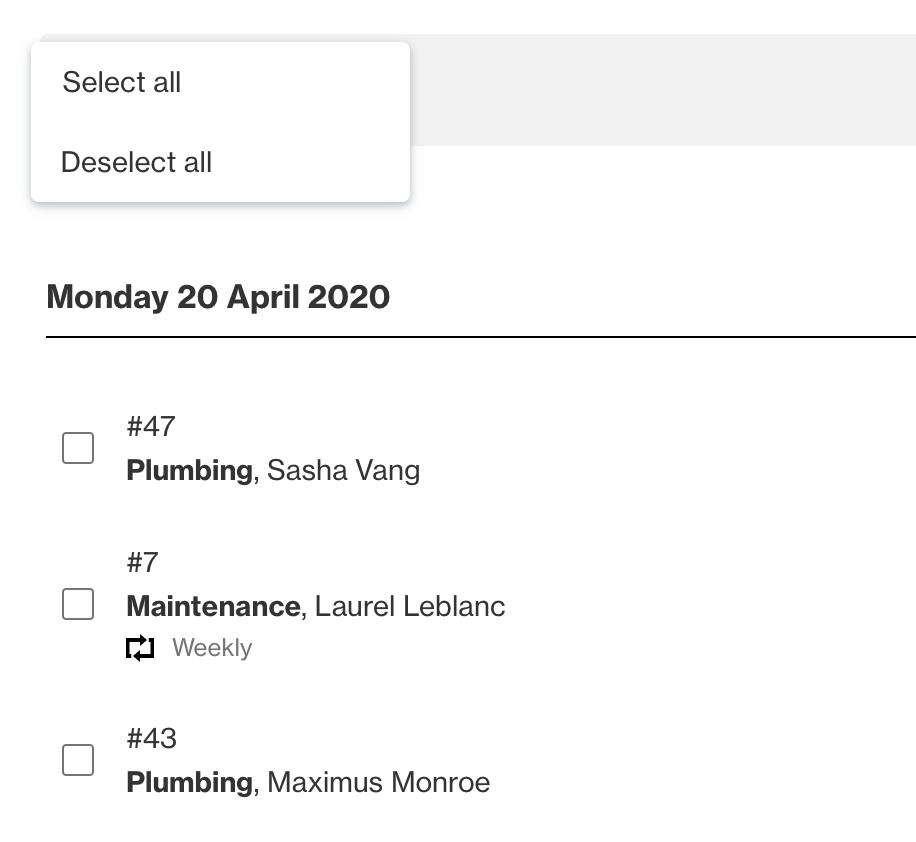Click the divider line under the date heading

coord(480,338)
